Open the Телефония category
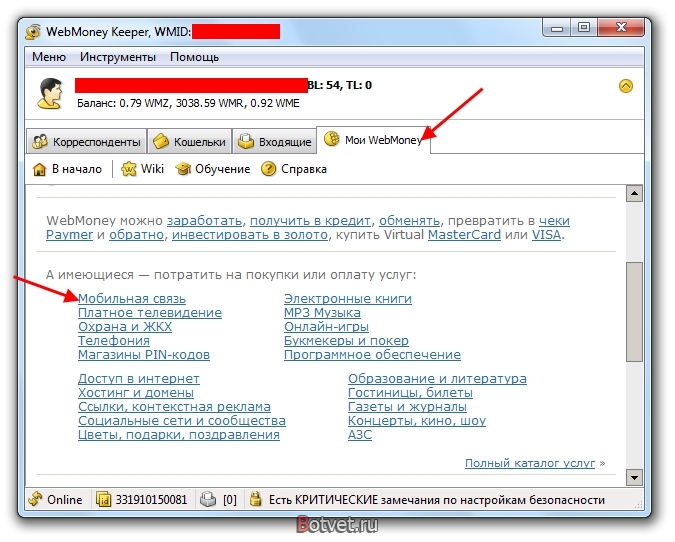 [x=114, y=341]
